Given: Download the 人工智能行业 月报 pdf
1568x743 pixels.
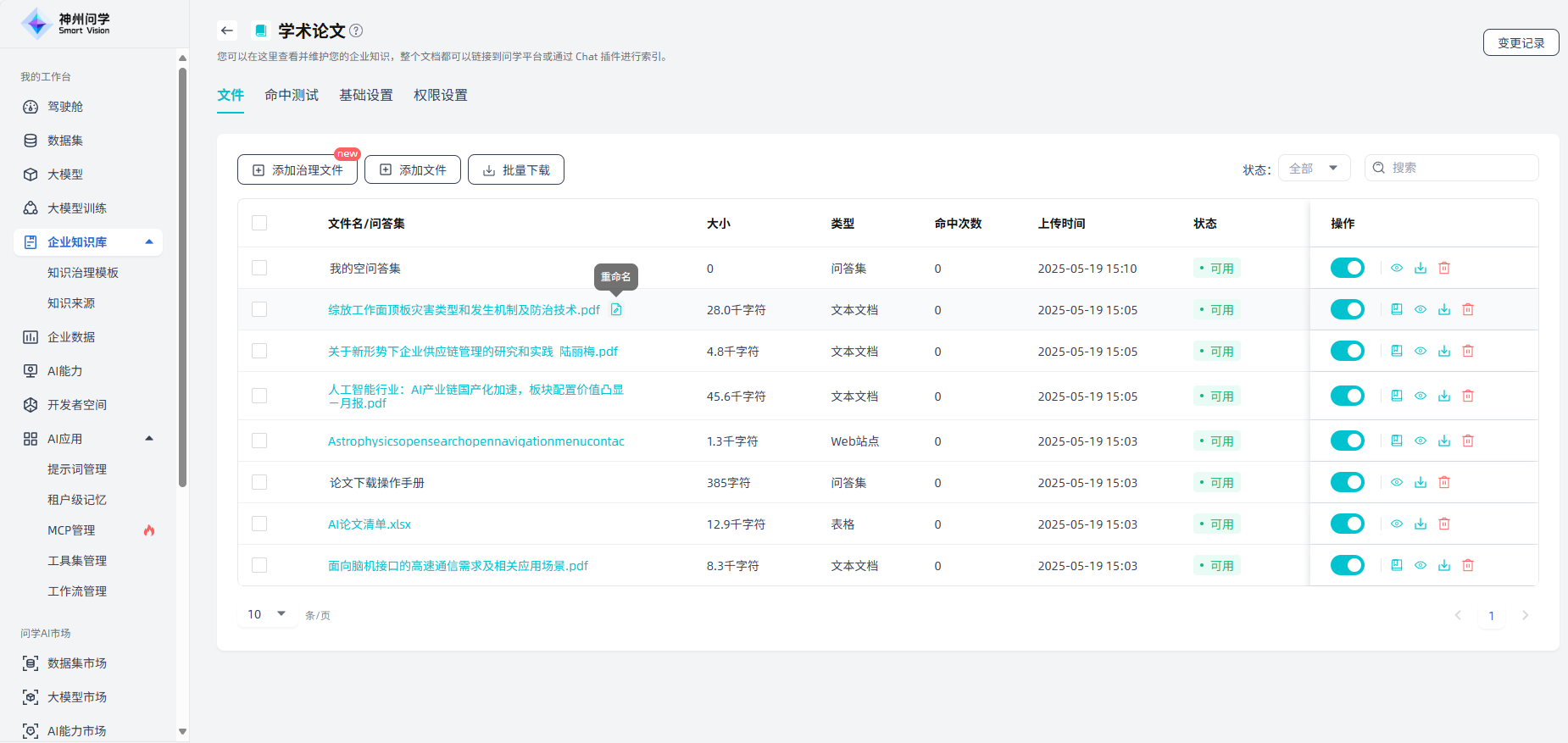Looking at the screenshot, I should (1444, 396).
